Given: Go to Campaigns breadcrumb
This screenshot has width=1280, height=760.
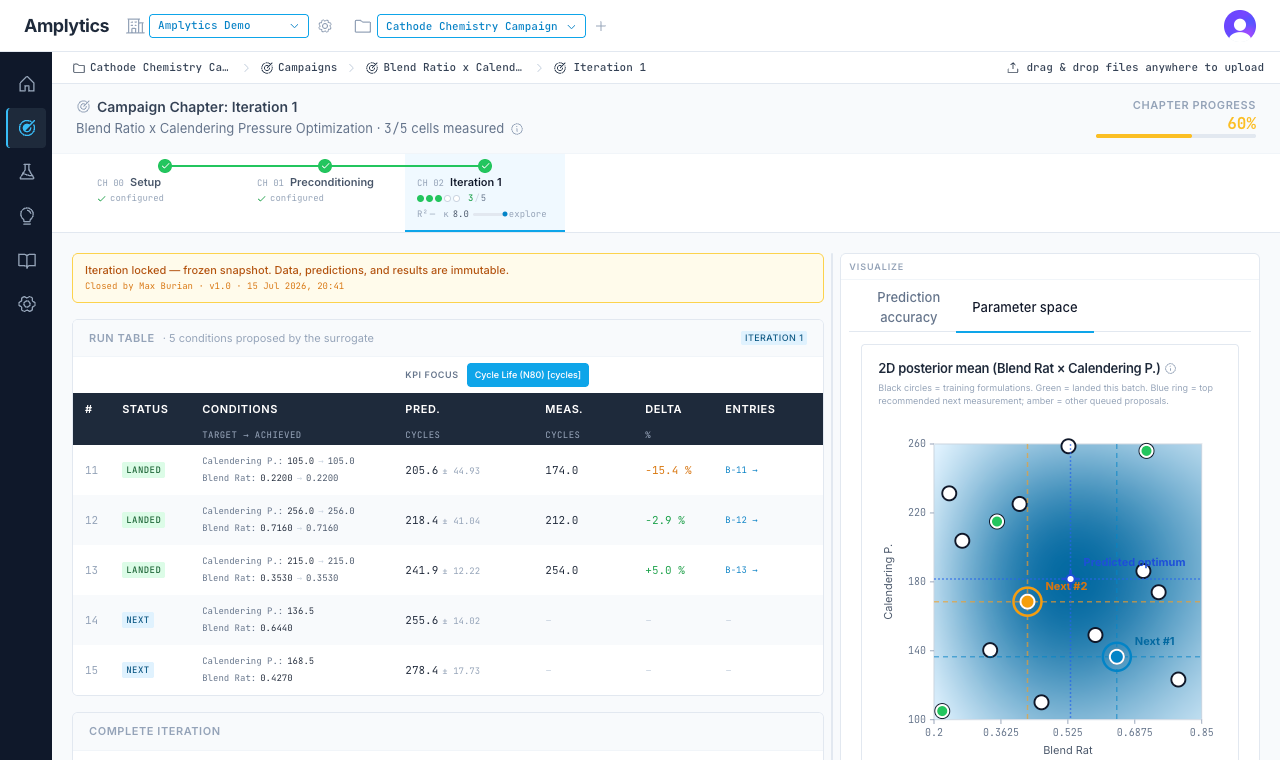Looking at the screenshot, I should 299,68.
